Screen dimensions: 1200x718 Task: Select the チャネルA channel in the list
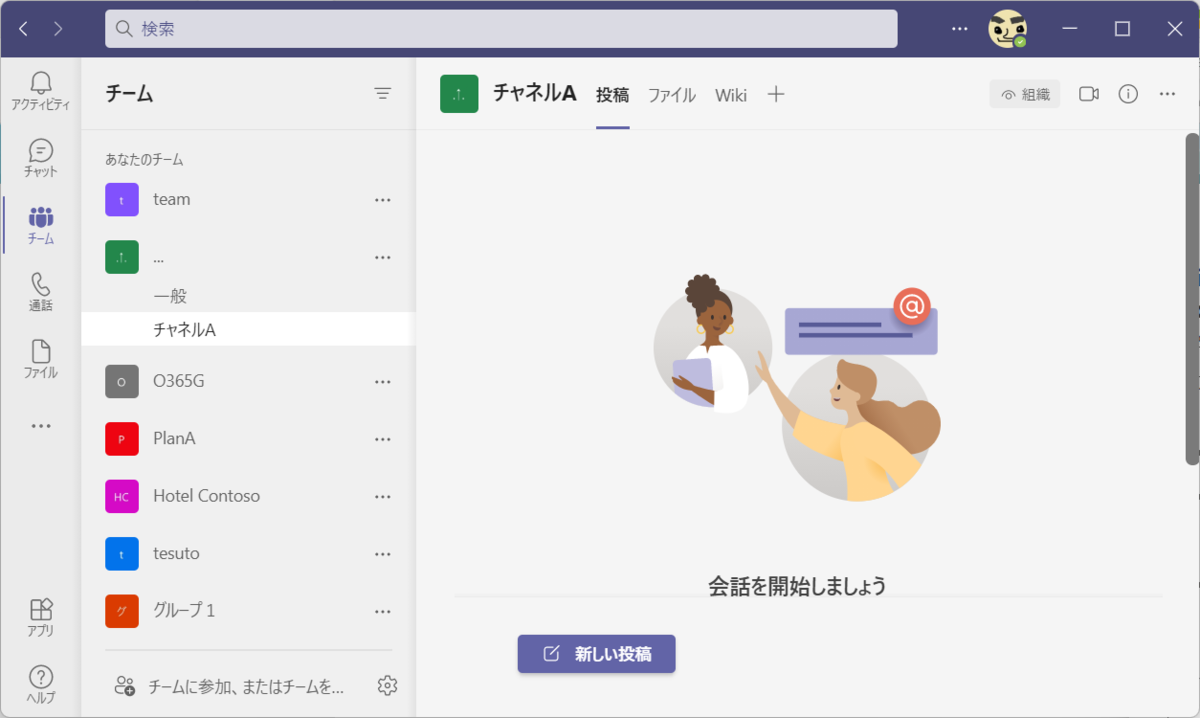(248, 329)
